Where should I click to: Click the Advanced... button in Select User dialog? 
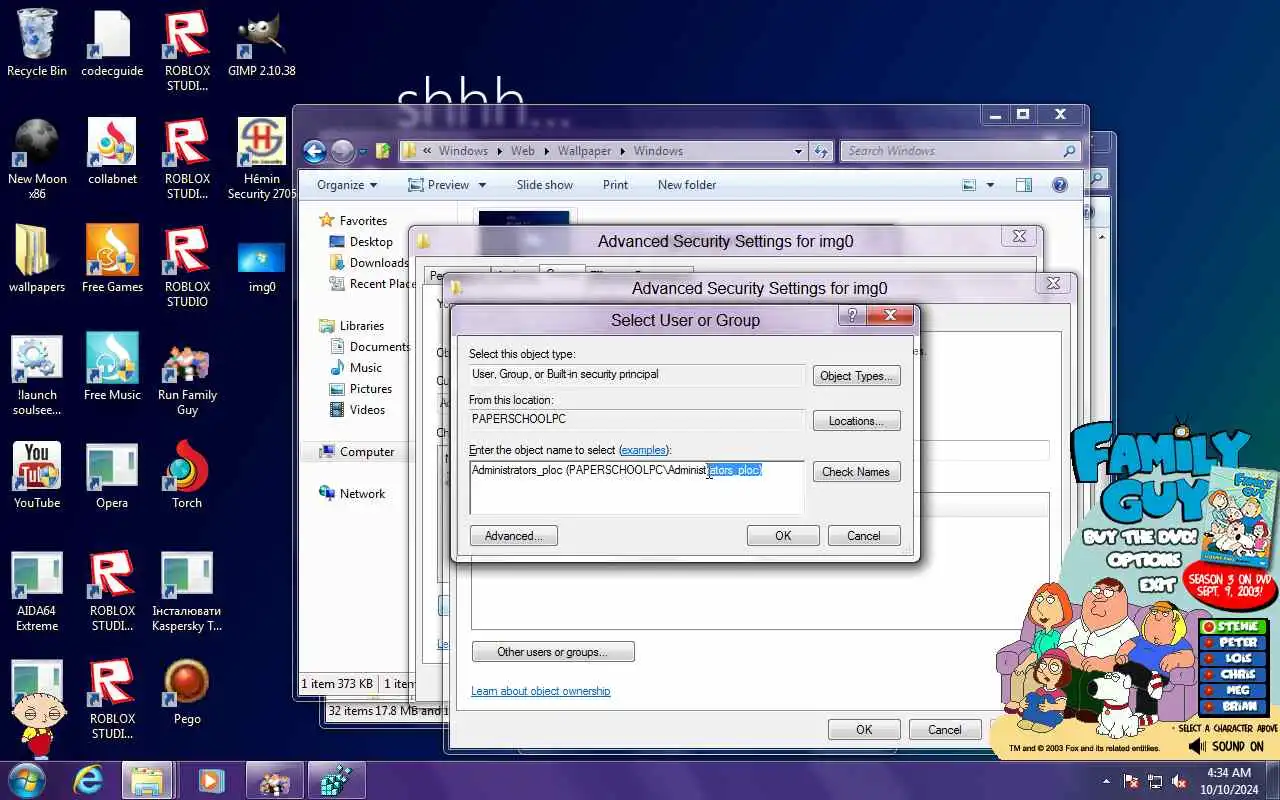(x=514, y=536)
